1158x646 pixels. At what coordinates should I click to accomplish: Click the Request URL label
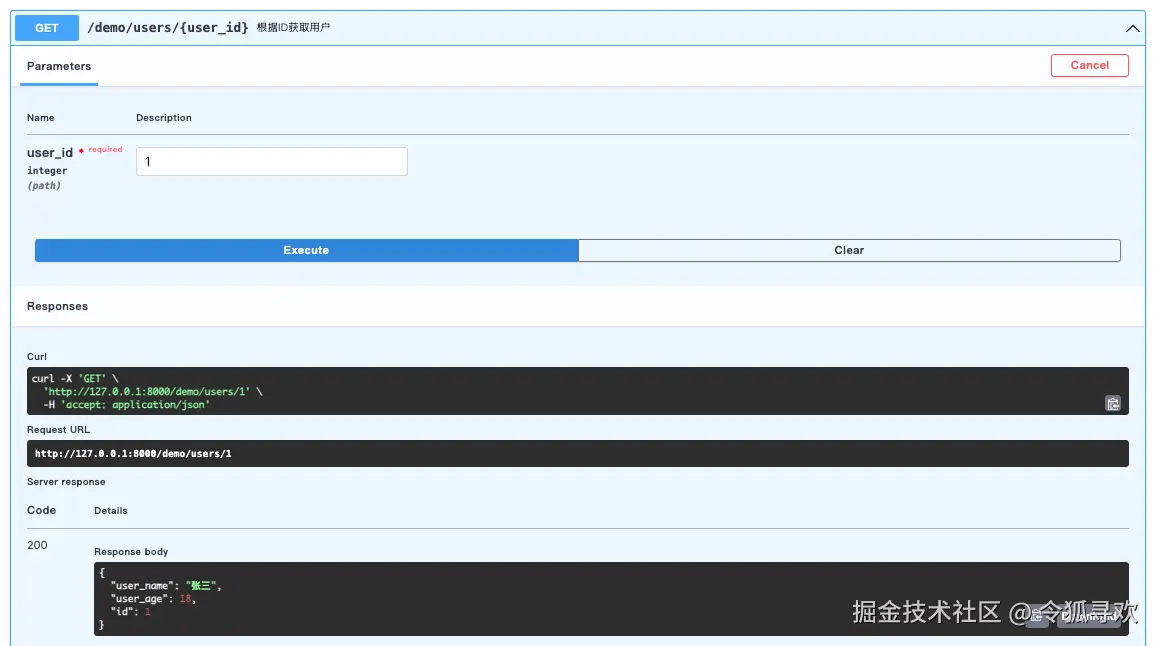[x=58, y=430]
